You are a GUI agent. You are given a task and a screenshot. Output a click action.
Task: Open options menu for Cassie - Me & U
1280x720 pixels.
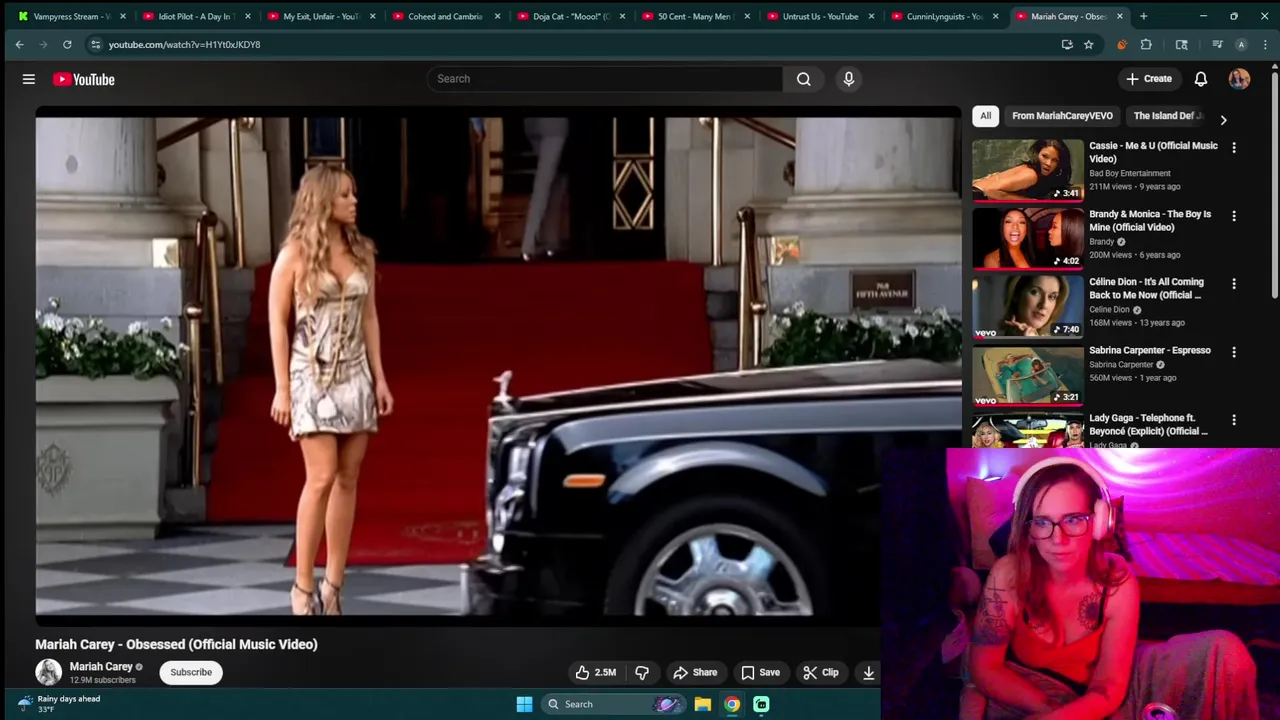[1234, 148]
